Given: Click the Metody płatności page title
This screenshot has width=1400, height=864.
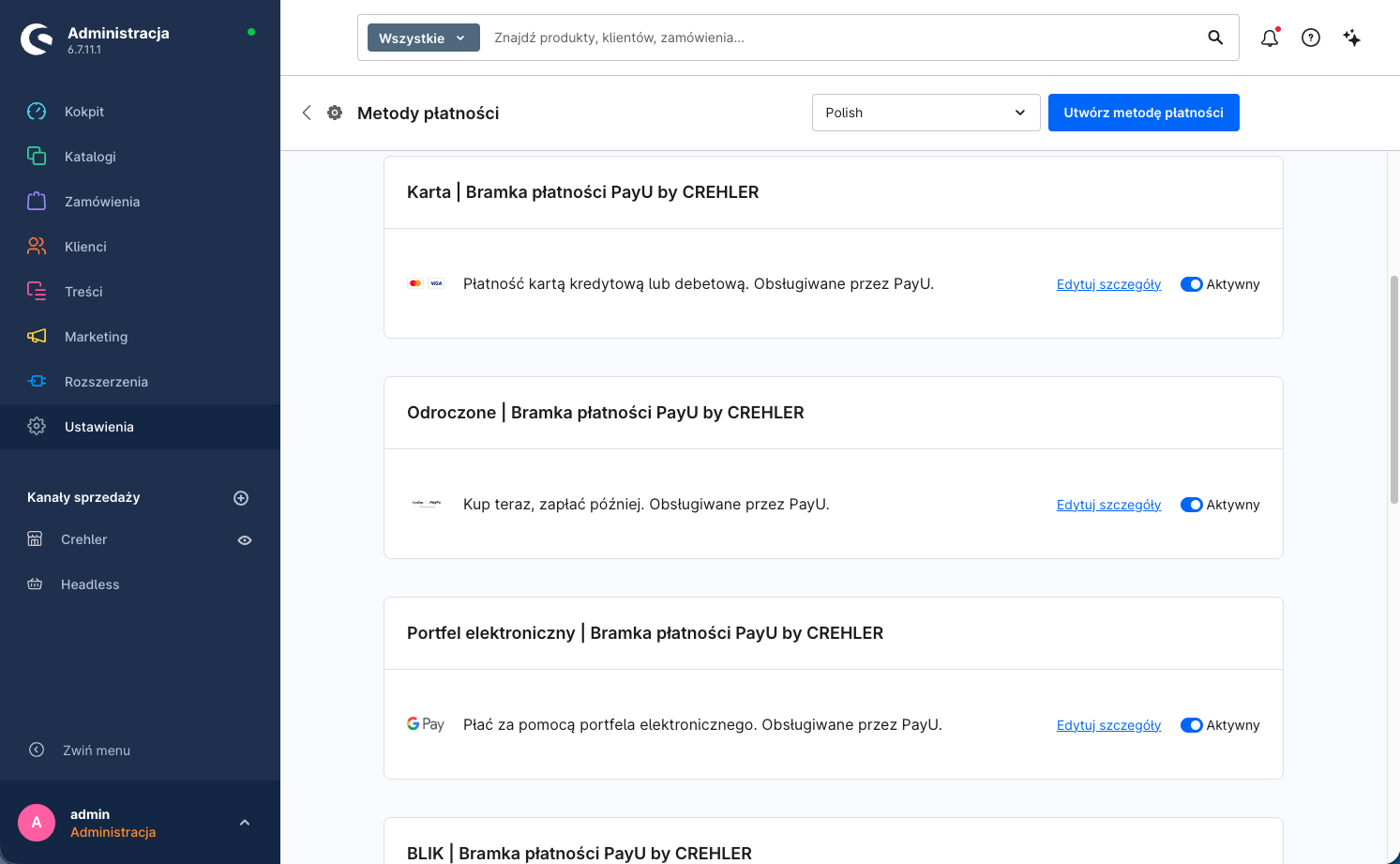Looking at the screenshot, I should pos(428,114).
